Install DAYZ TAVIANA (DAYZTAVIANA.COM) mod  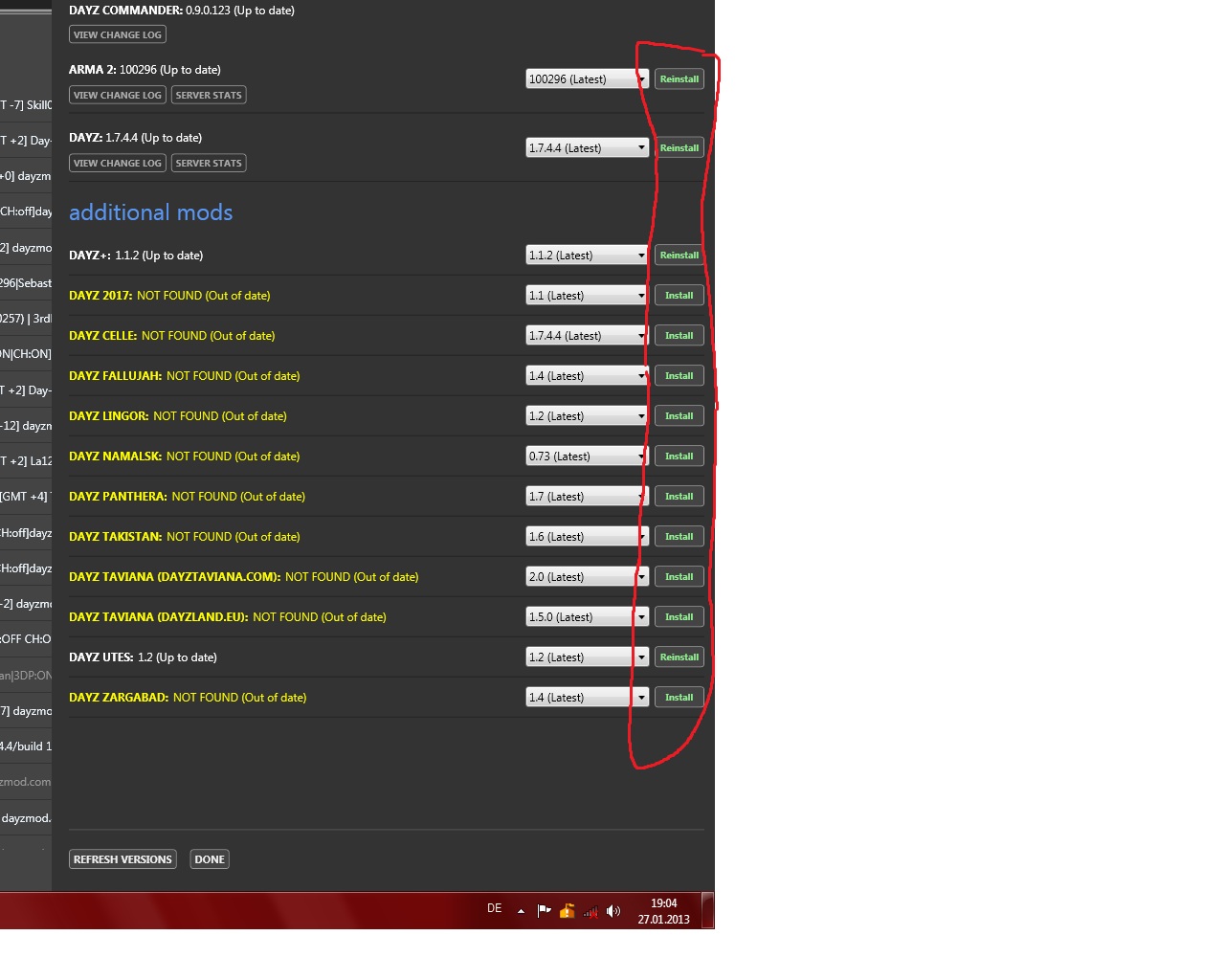[679, 577]
